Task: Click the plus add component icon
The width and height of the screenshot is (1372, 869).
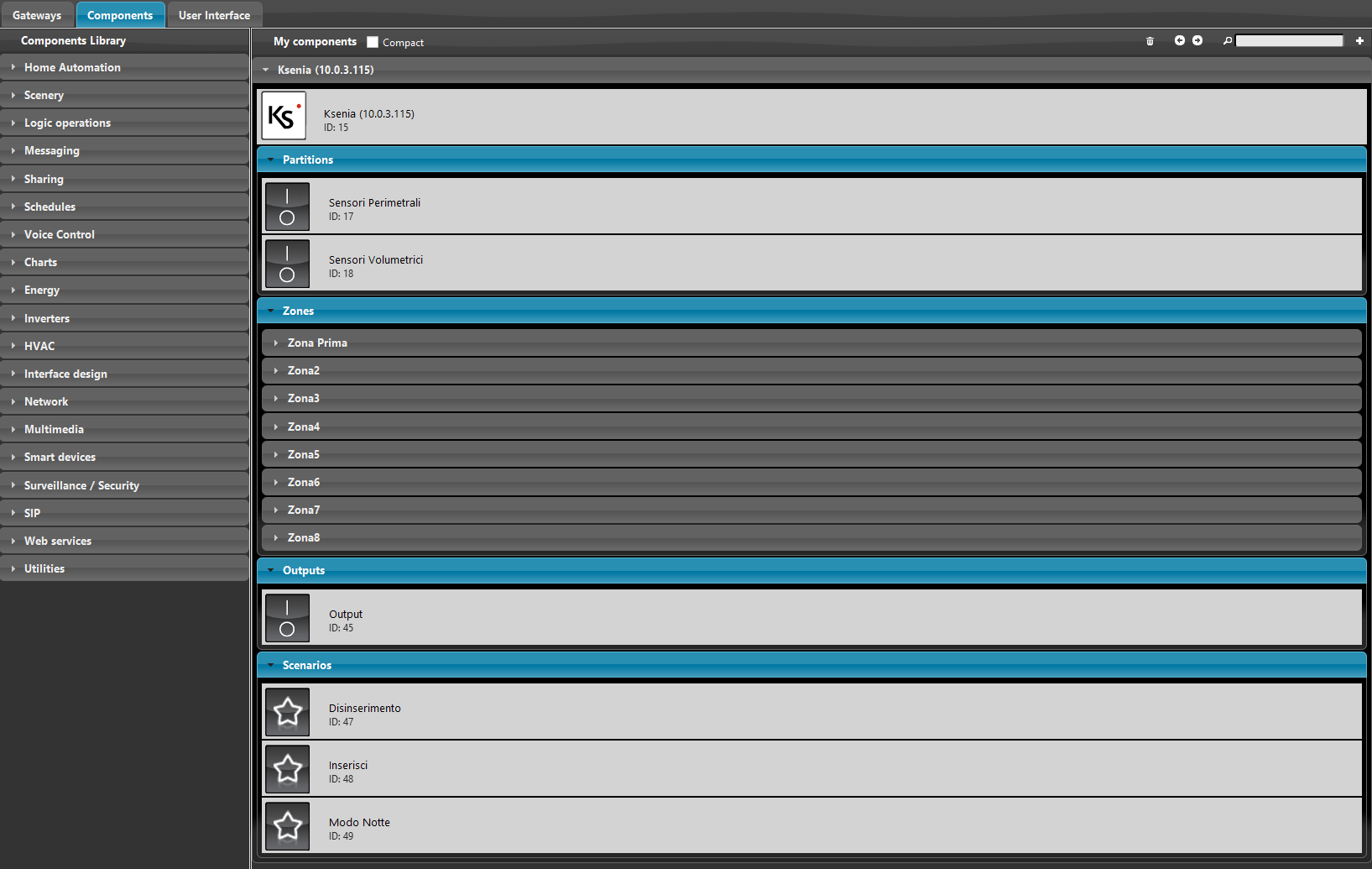Action: click(x=1359, y=40)
